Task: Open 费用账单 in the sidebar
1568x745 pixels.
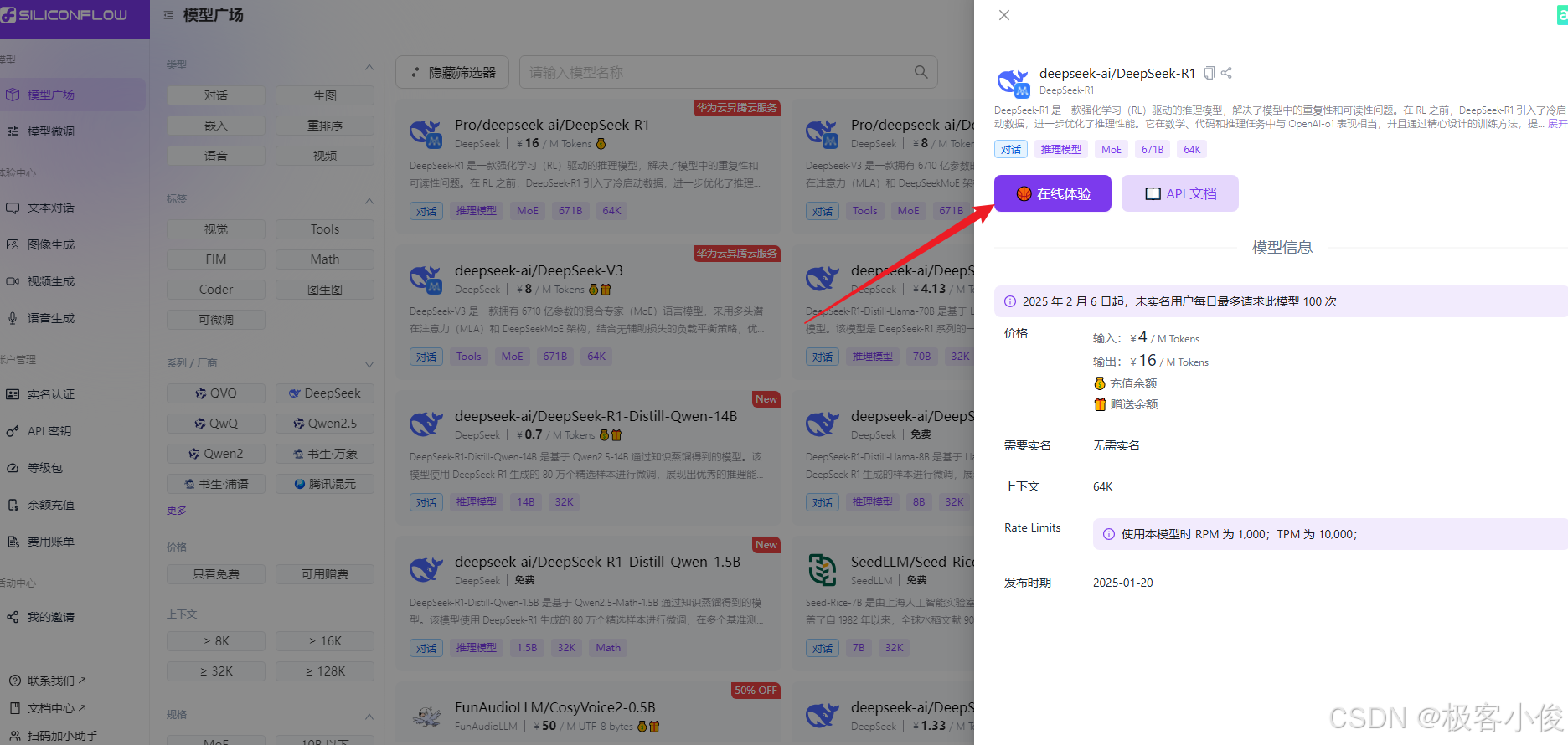Action: (73, 542)
